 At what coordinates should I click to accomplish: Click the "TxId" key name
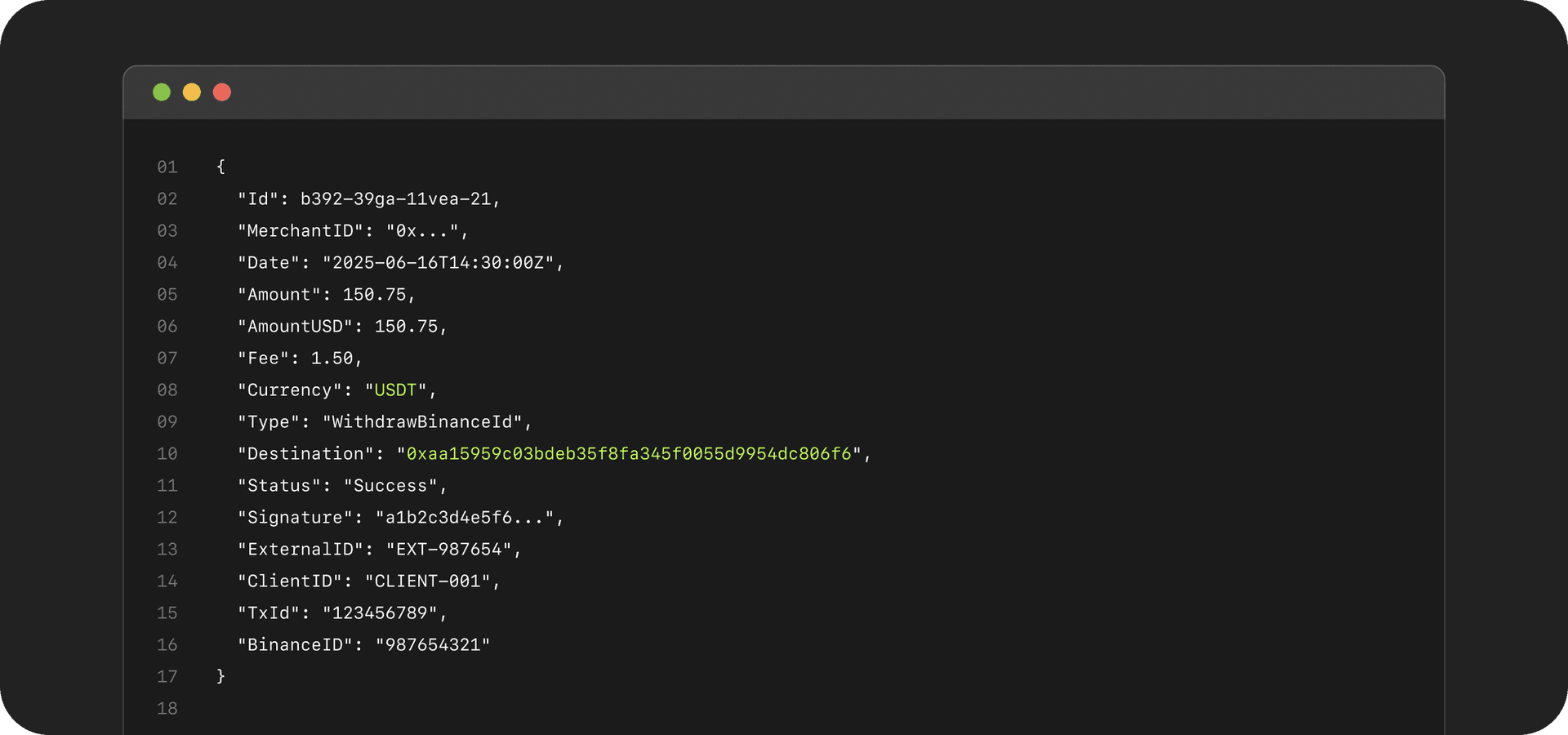269,613
